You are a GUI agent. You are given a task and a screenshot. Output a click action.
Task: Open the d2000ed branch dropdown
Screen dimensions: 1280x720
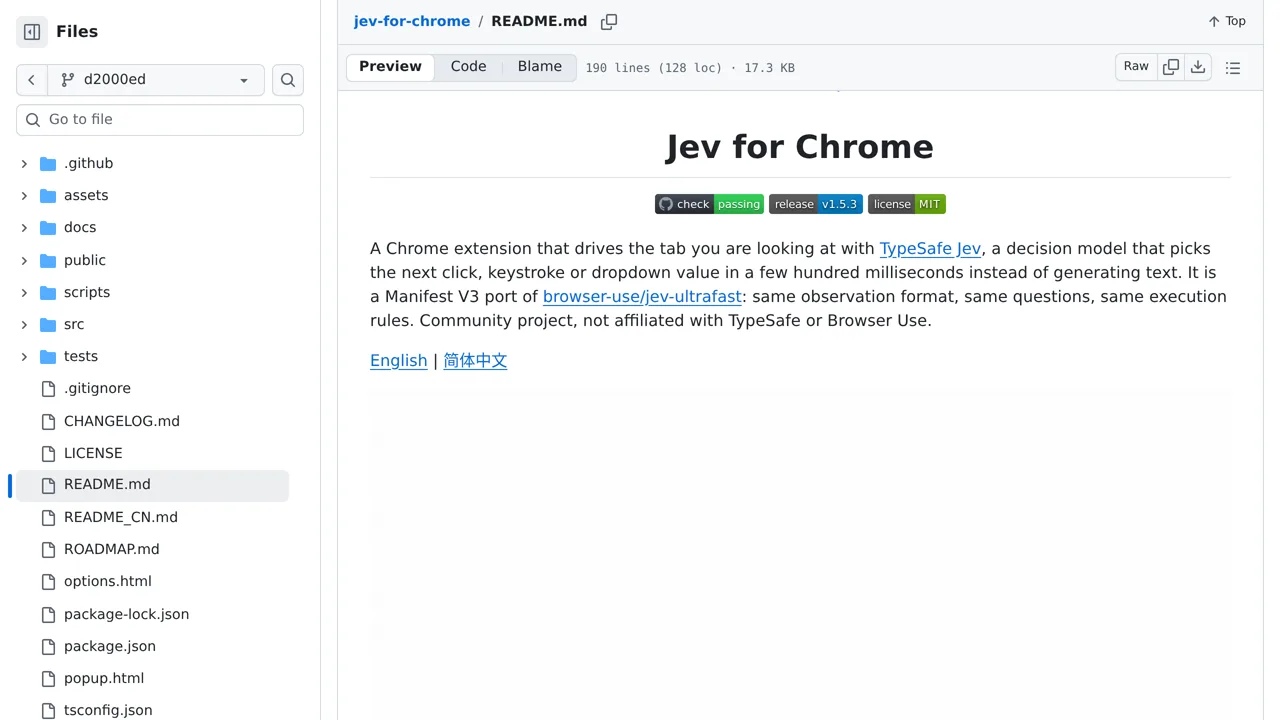pos(156,80)
